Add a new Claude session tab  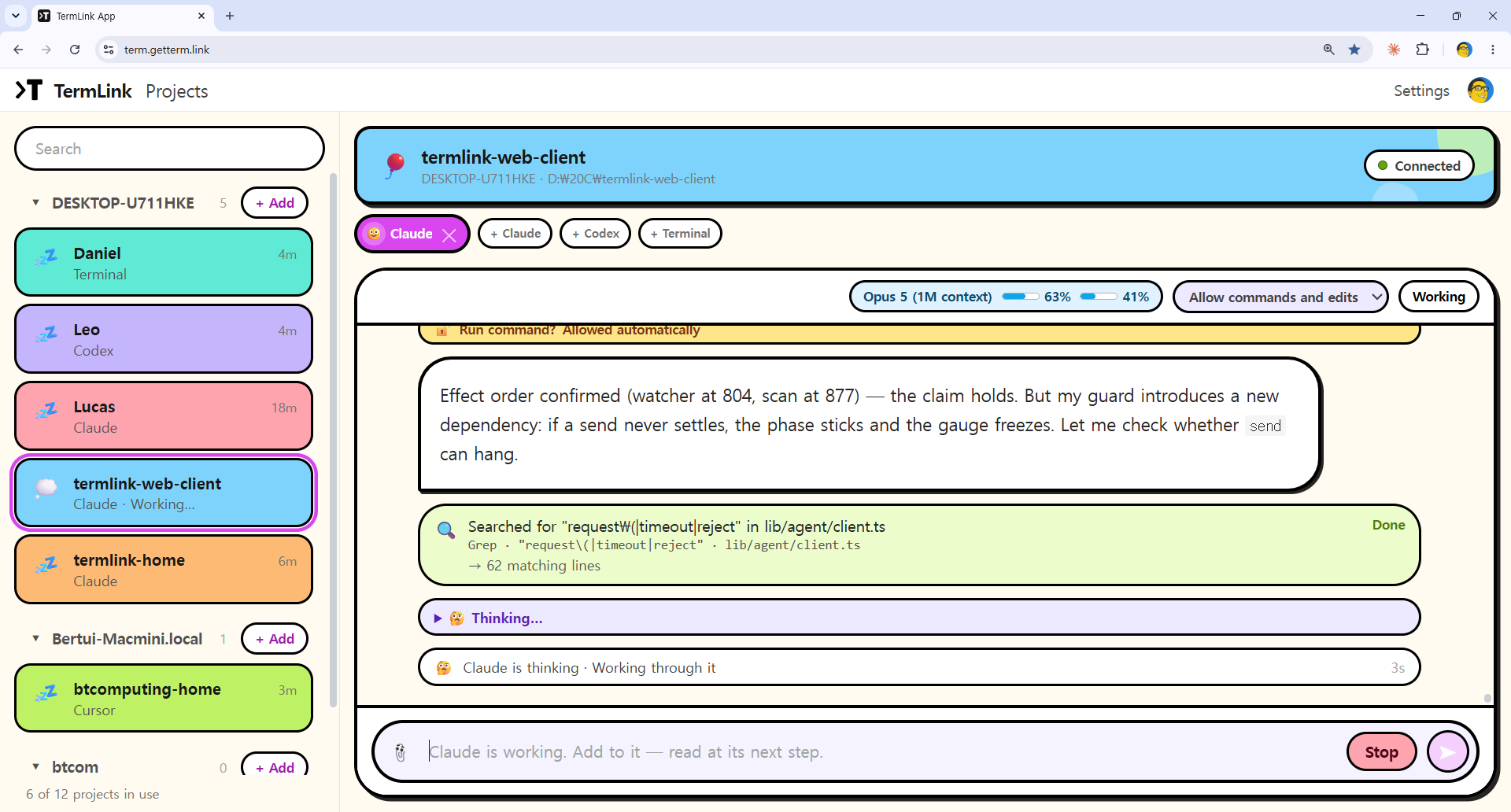coord(515,234)
